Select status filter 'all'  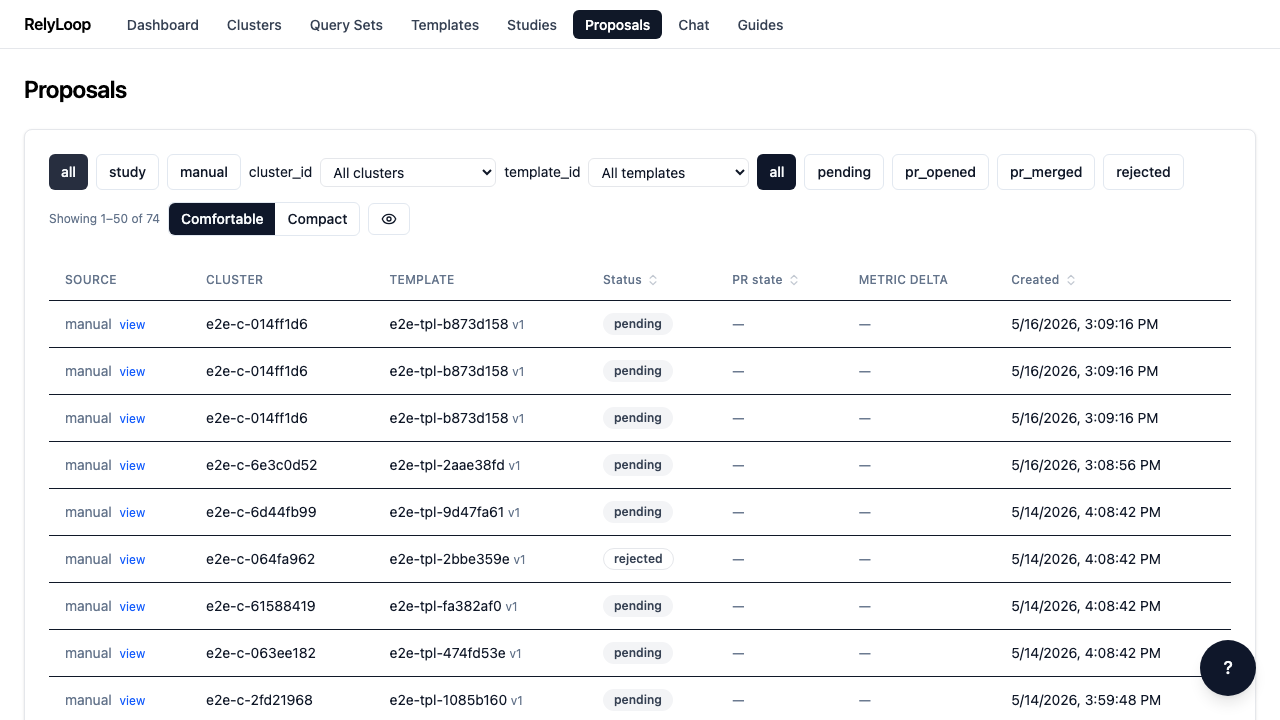(776, 172)
